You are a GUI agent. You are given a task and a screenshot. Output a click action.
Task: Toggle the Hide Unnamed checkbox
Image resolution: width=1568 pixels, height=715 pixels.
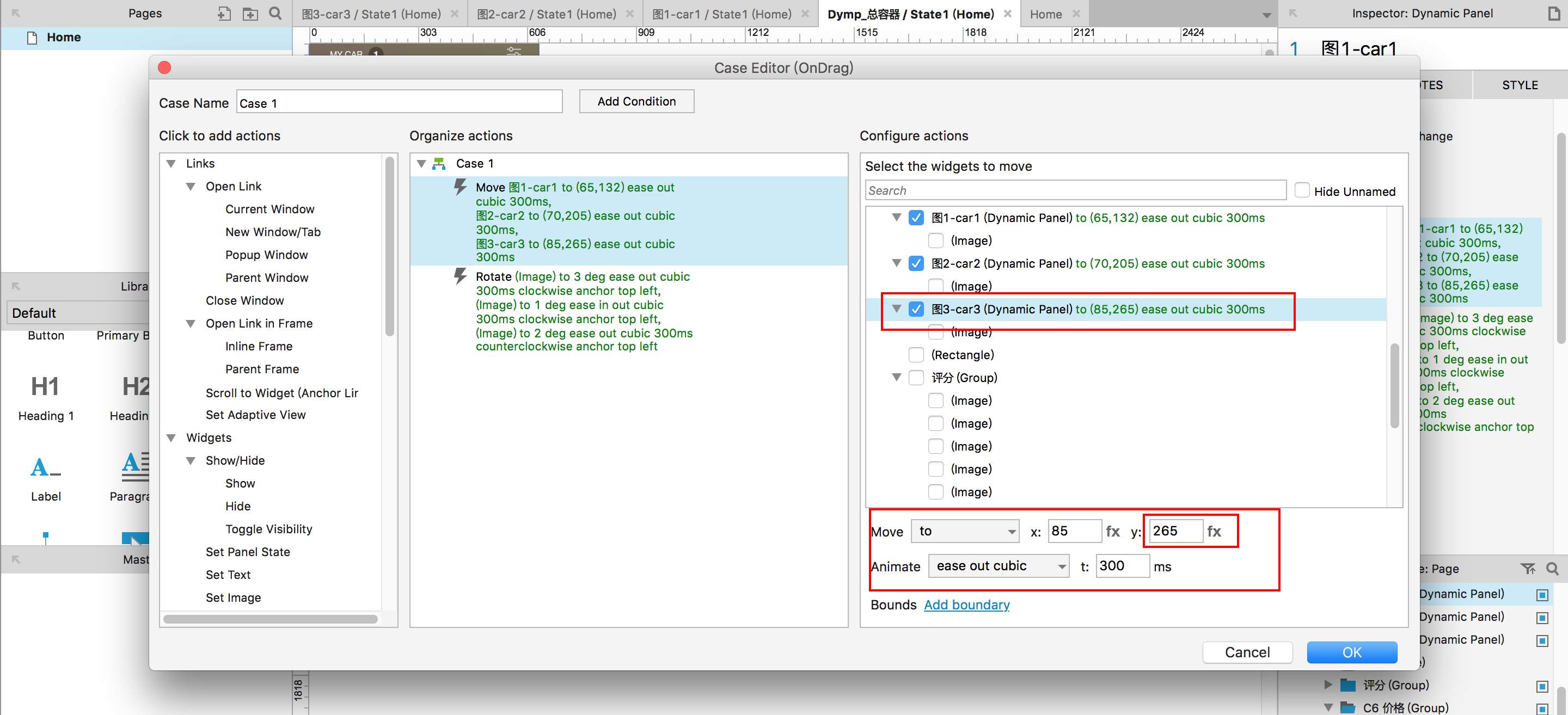(1302, 191)
